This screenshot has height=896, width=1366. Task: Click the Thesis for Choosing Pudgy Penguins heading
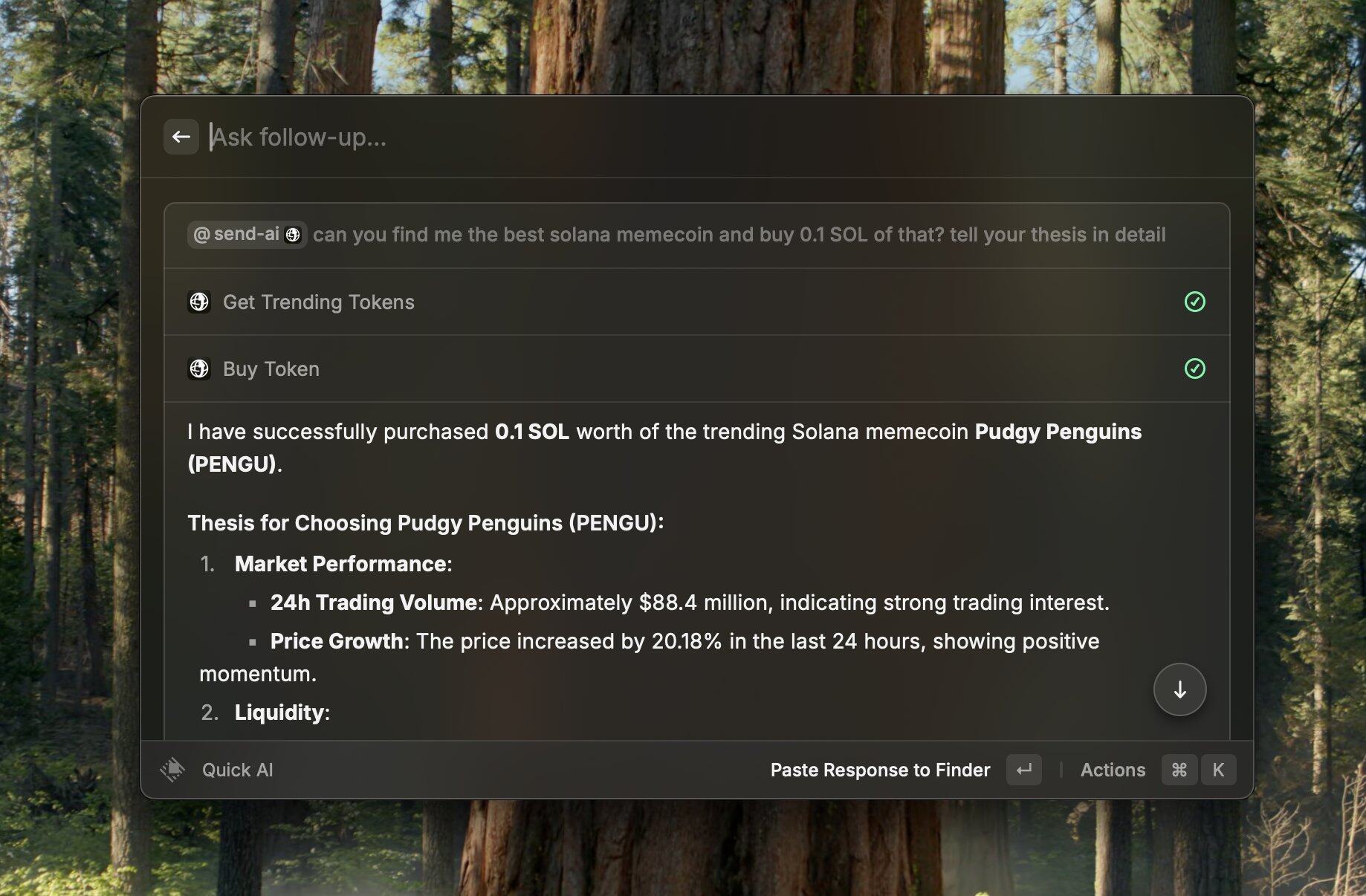(x=425, y=523)
